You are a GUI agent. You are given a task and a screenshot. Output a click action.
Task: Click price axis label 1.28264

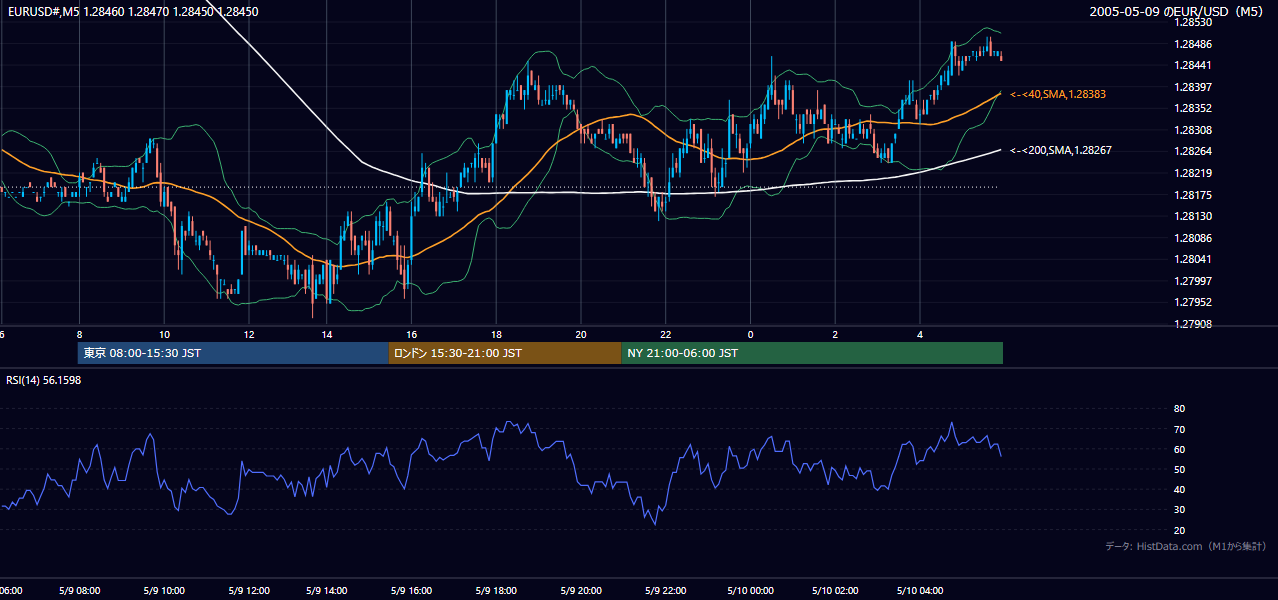pyautogui.click(x=1192, y=152)
